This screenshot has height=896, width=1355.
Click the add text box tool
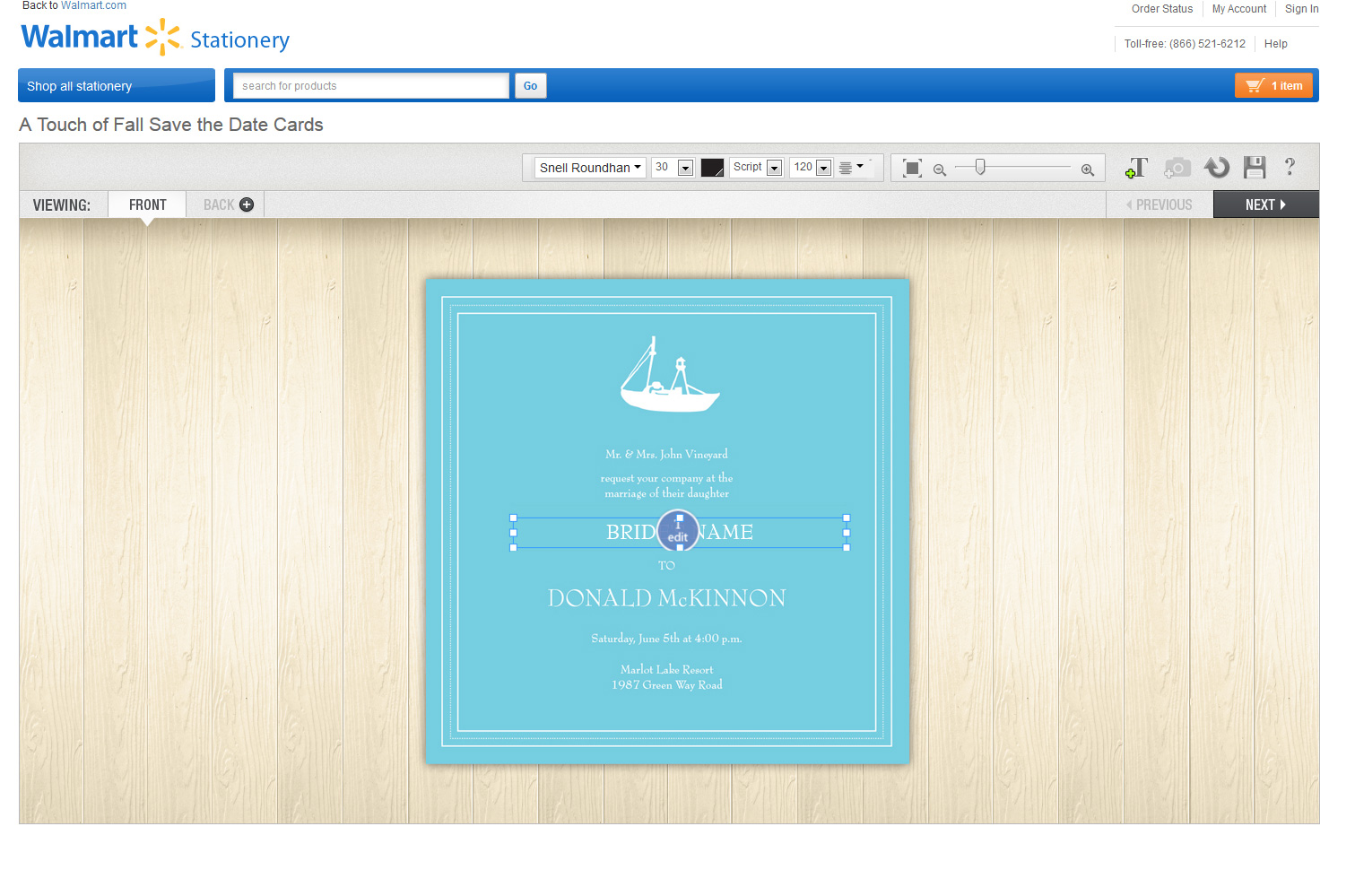[1136, 168]
